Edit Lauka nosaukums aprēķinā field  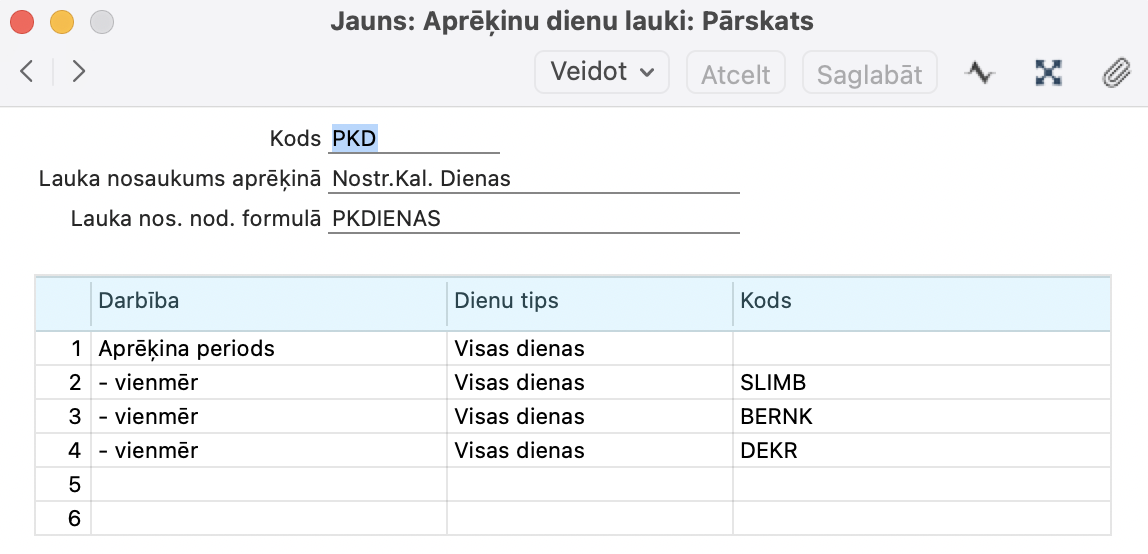tap(533, 179)
